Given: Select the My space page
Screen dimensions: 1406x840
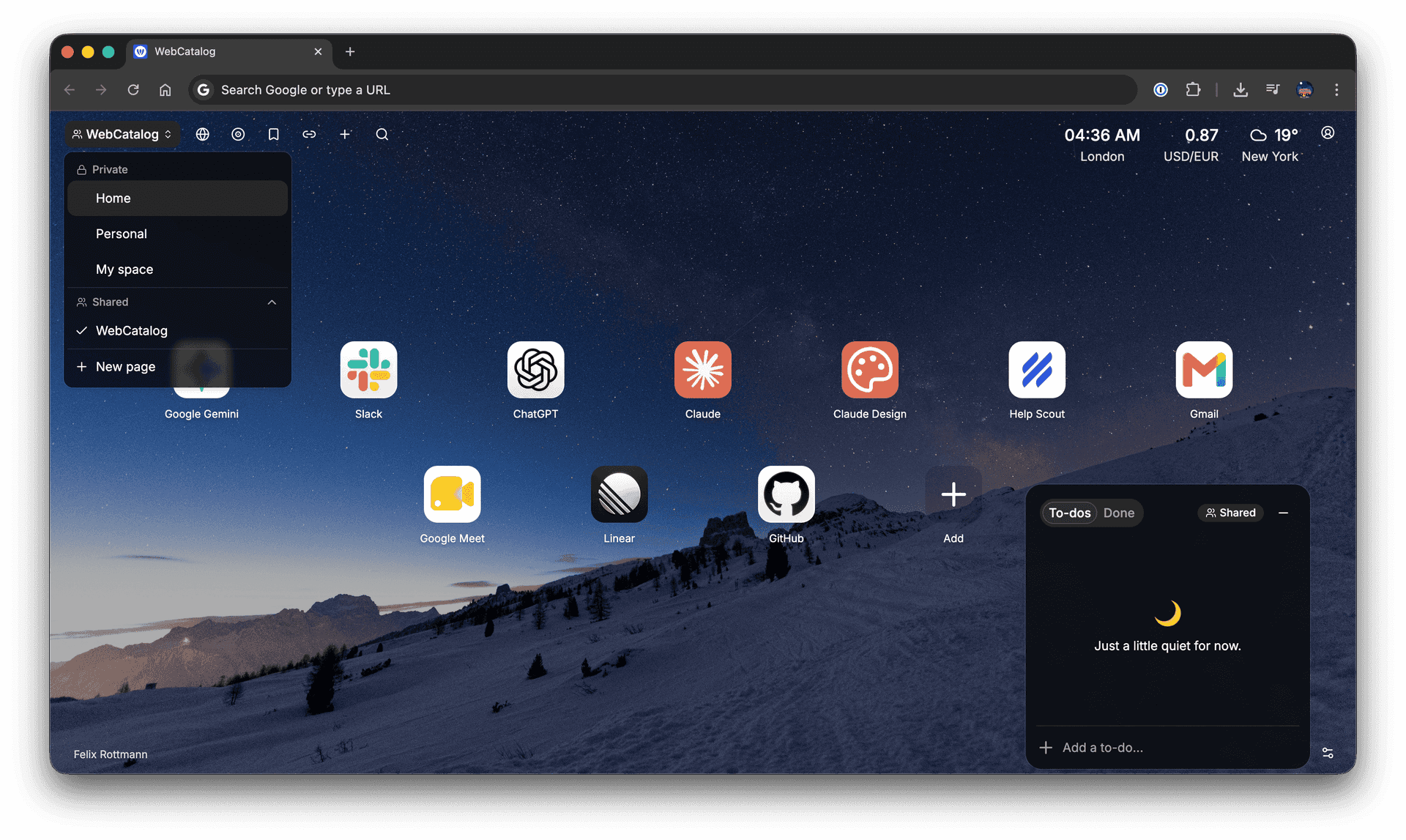Looking at the screenshot, I should (177, 270).
